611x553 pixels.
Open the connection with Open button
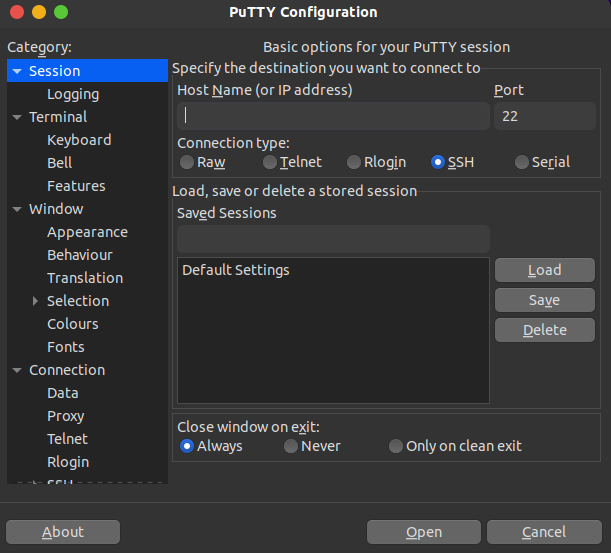point(424,532)
